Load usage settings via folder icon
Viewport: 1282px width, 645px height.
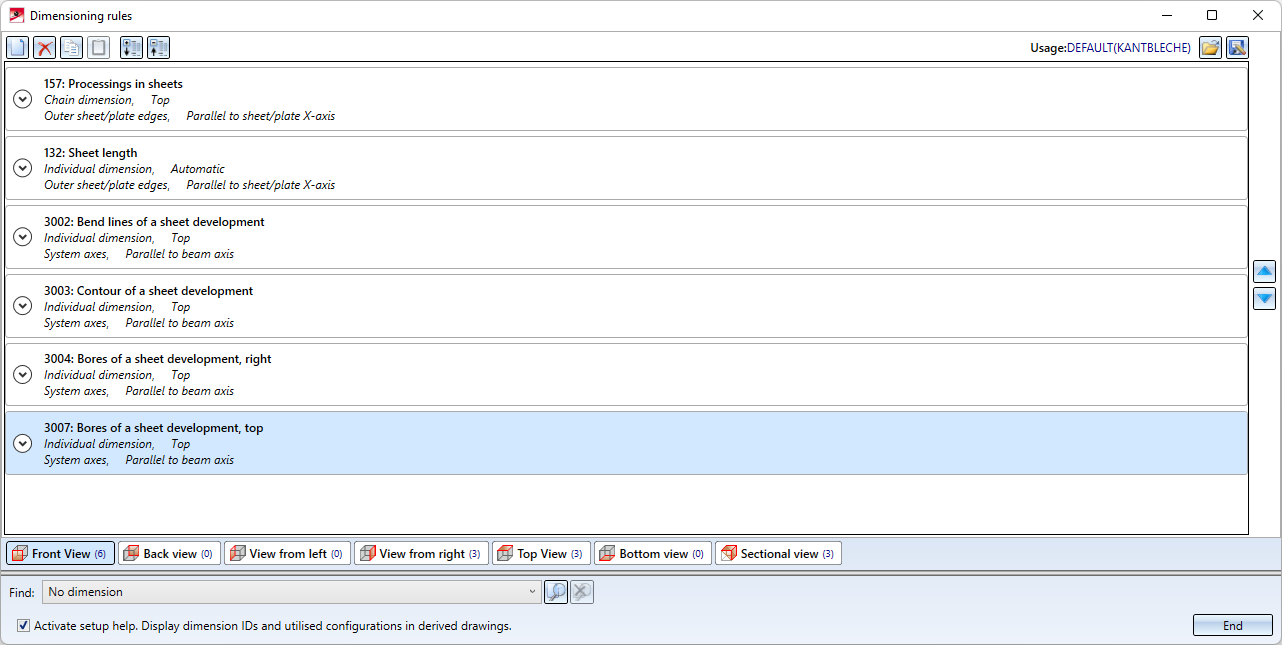tap(1210, 47)
